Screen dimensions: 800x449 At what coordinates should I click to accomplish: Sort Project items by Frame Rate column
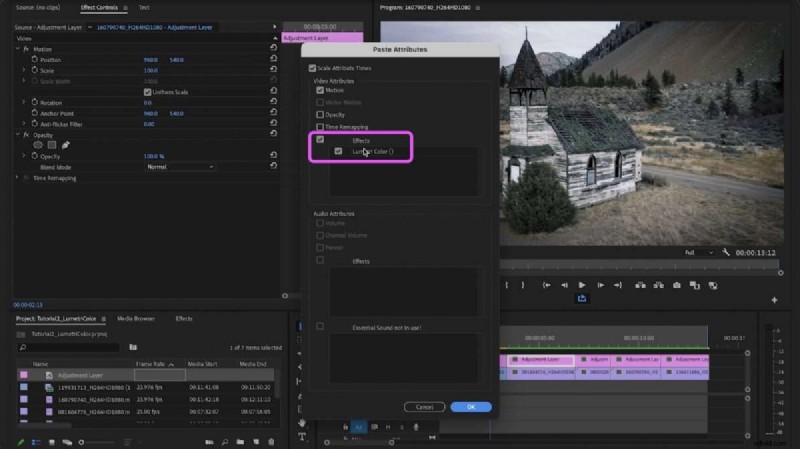tap(151, 364)
